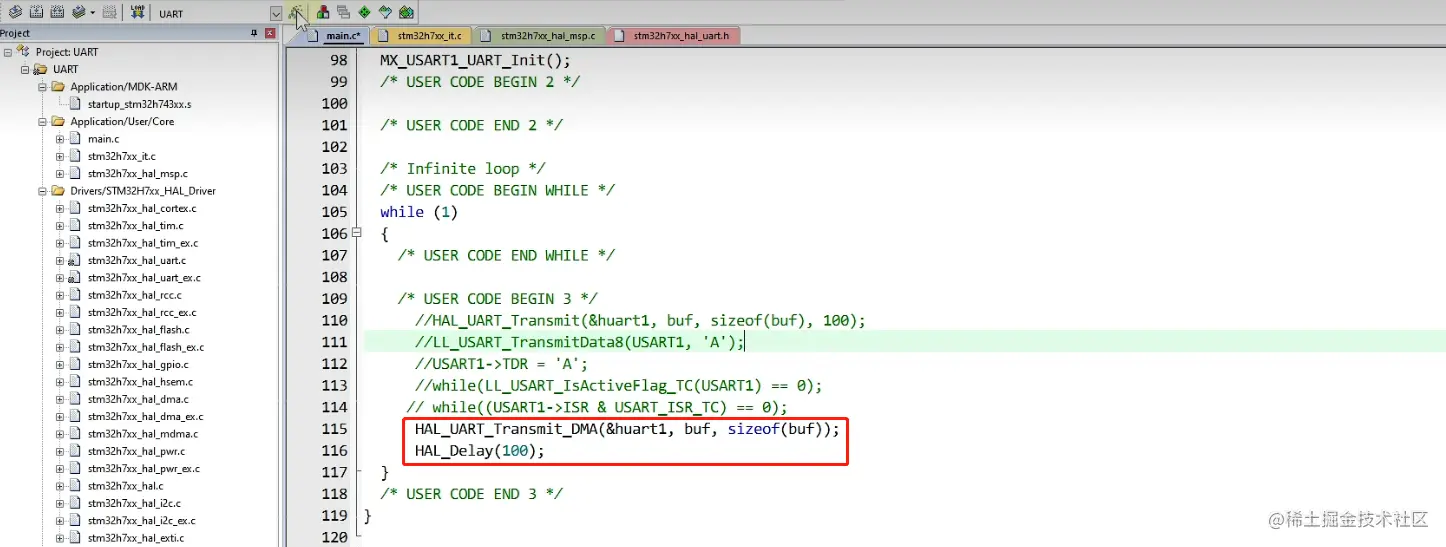
Task: Open the UART target selection dropdown
Action: (276, 14)
